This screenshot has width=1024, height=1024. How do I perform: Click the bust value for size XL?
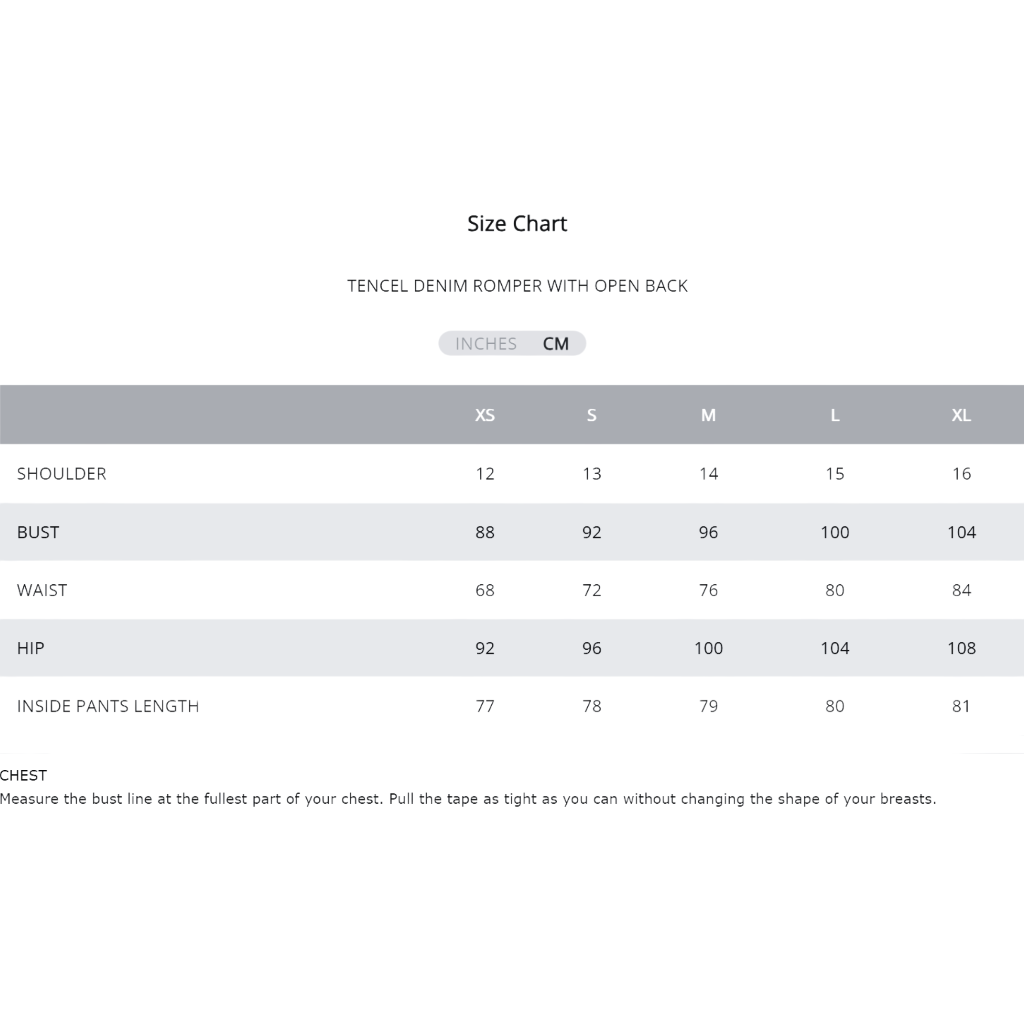(961, 532)
